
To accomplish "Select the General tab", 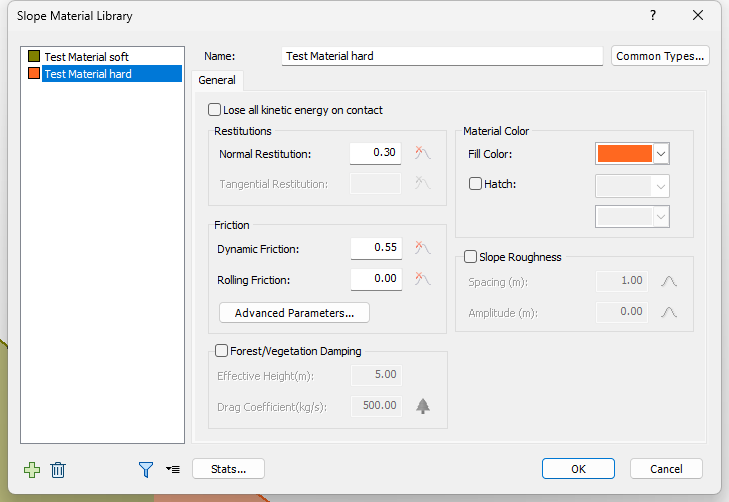I will 217,80.
